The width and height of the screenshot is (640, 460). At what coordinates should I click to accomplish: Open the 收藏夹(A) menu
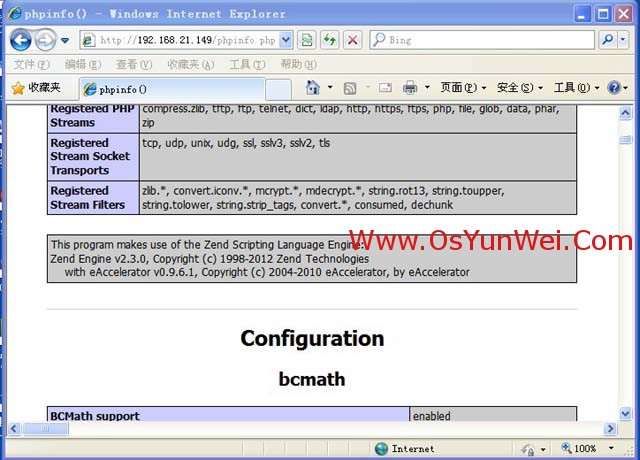click(191, 64)
